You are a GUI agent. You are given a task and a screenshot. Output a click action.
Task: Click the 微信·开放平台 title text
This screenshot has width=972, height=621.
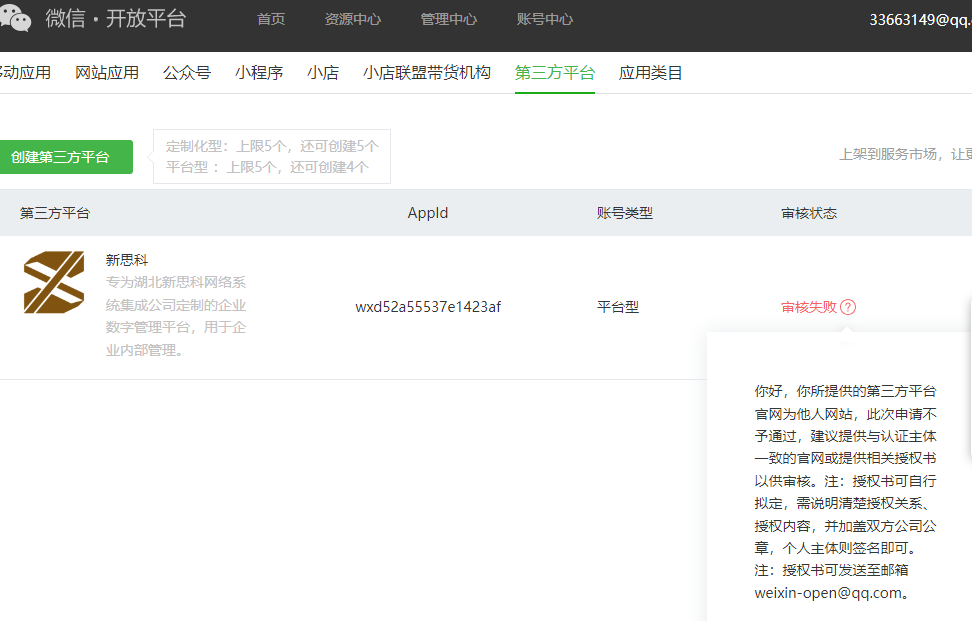coord(115,19)
